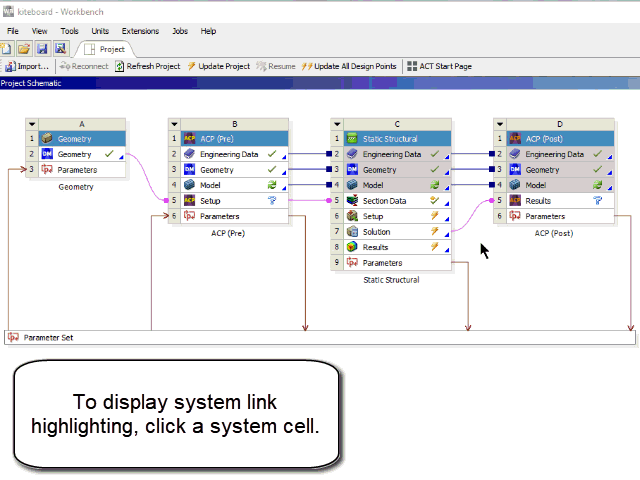Open the Units menu

(x=100, y=31)
